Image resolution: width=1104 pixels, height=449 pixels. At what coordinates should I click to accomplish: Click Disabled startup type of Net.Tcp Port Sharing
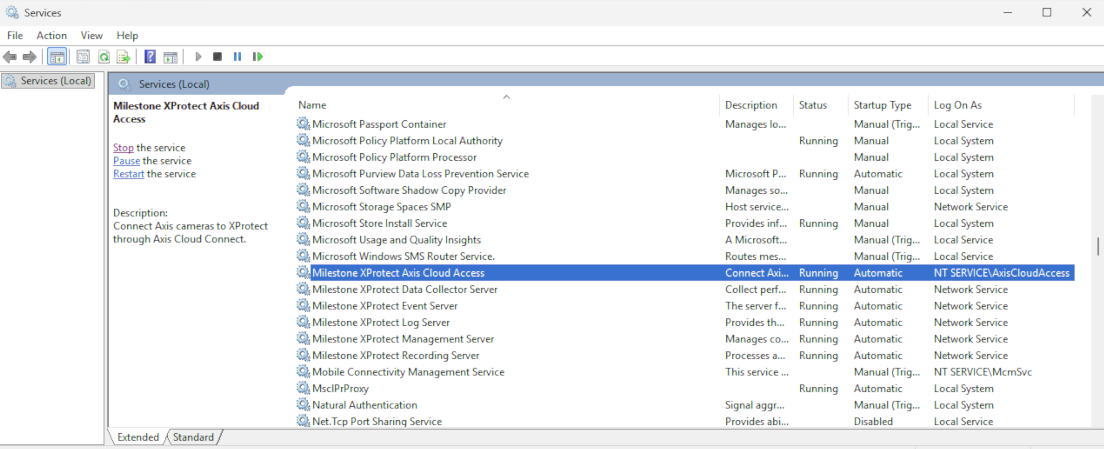(x=873, y=422)
